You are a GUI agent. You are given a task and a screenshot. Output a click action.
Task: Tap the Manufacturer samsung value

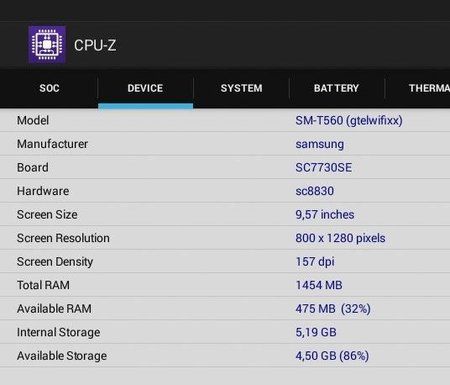[319, 144]
